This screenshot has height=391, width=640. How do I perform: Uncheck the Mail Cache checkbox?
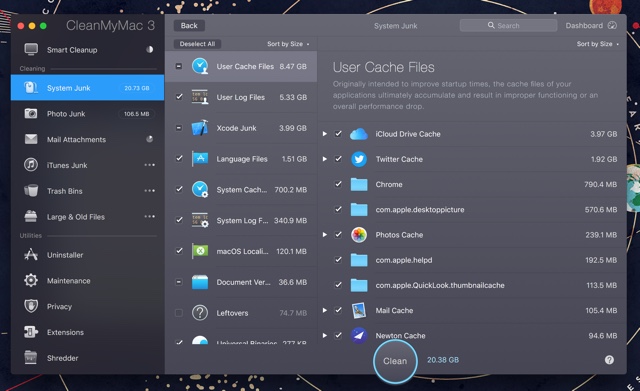pyautogui.click(x=338, y=310)
